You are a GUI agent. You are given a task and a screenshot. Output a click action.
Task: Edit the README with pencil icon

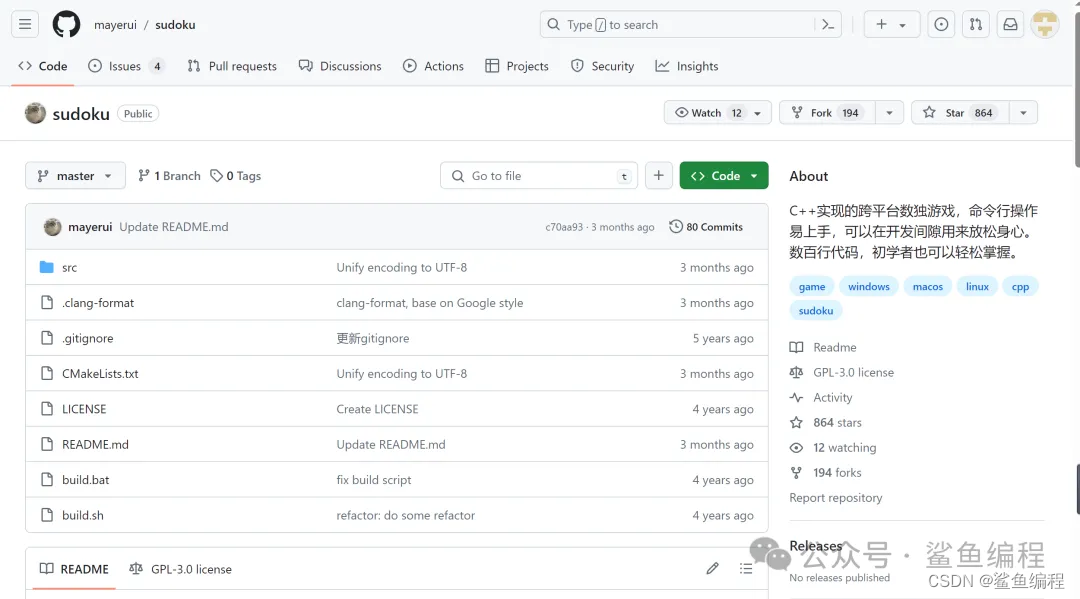click(x=712, y=569)
